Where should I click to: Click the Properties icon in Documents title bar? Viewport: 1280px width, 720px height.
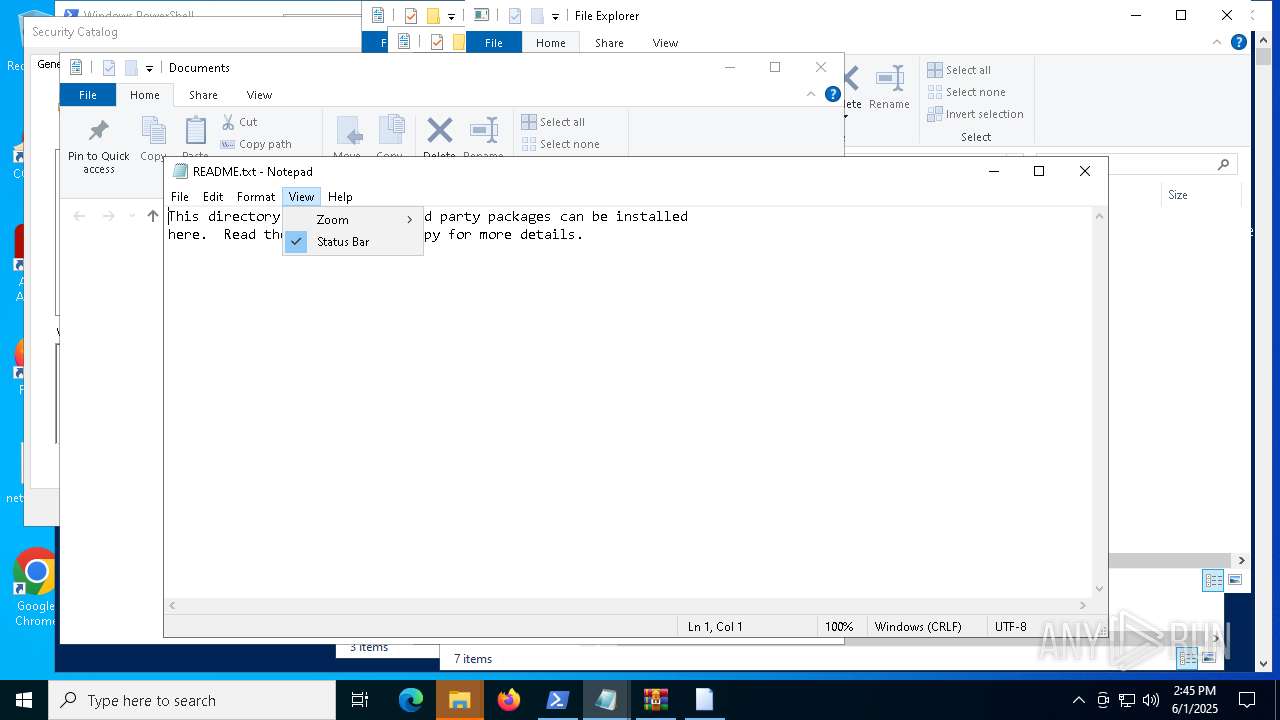tap(108, 68)
